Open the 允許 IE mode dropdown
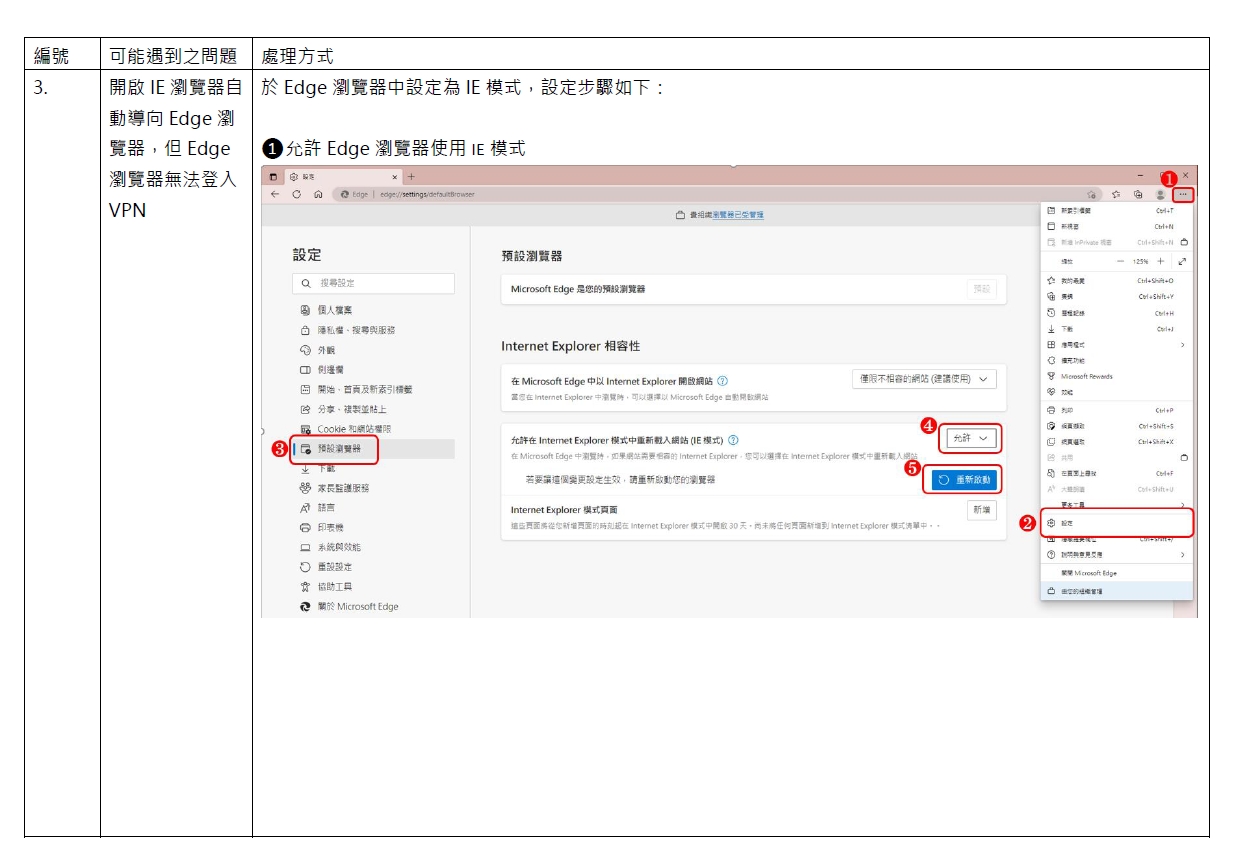This screenshot has height=866, width=1250. 970,438
